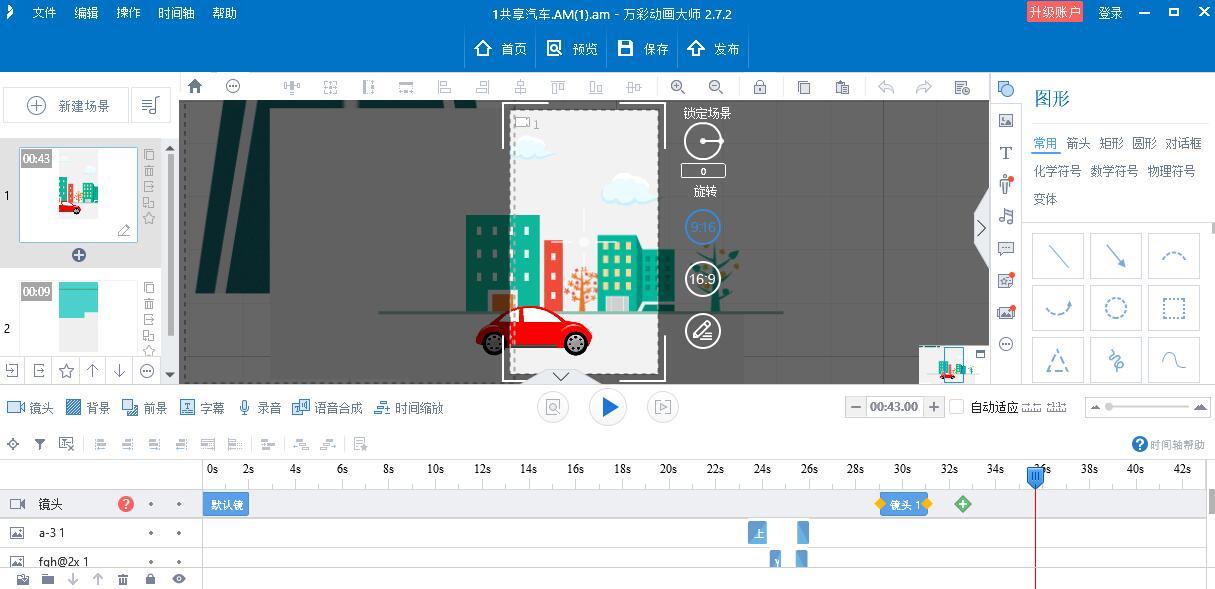
Task: Zoom out on the canvas
Action: click(715, 87)
